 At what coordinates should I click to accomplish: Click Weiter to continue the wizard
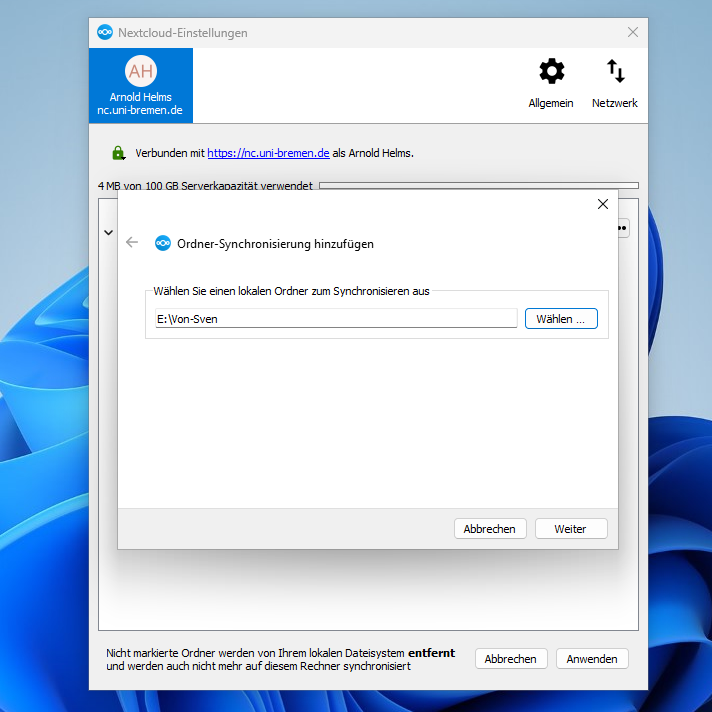571,529
